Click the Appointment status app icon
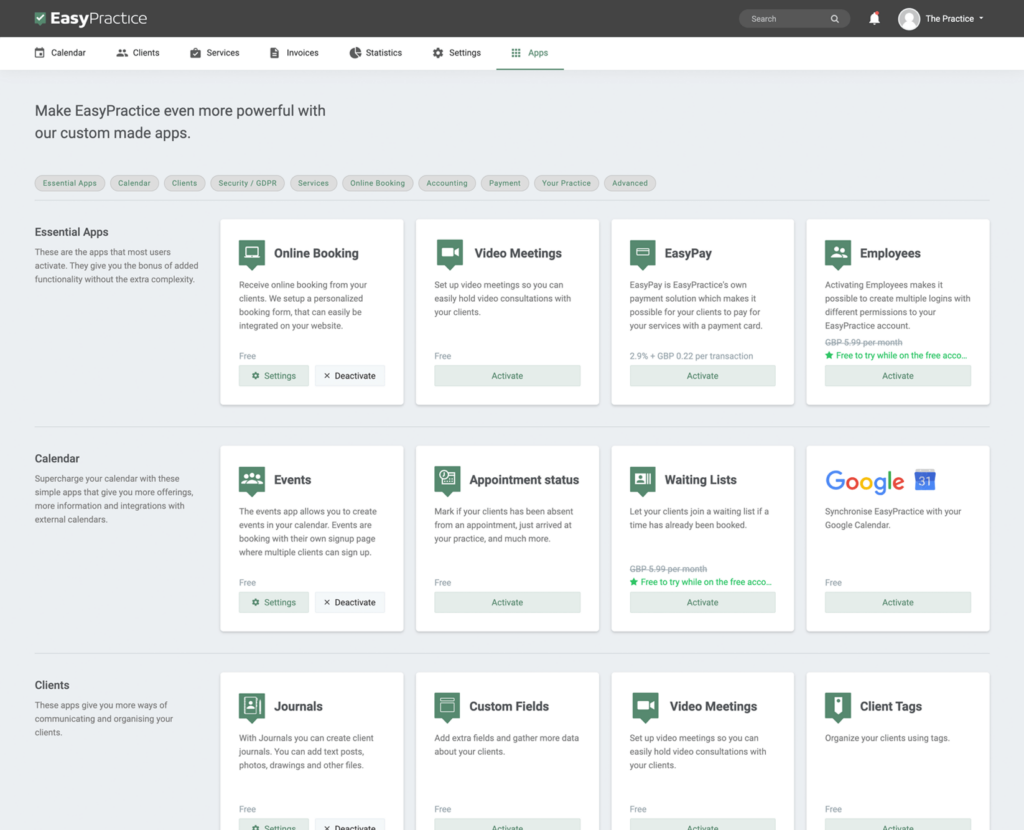 [x=447, y=481]
